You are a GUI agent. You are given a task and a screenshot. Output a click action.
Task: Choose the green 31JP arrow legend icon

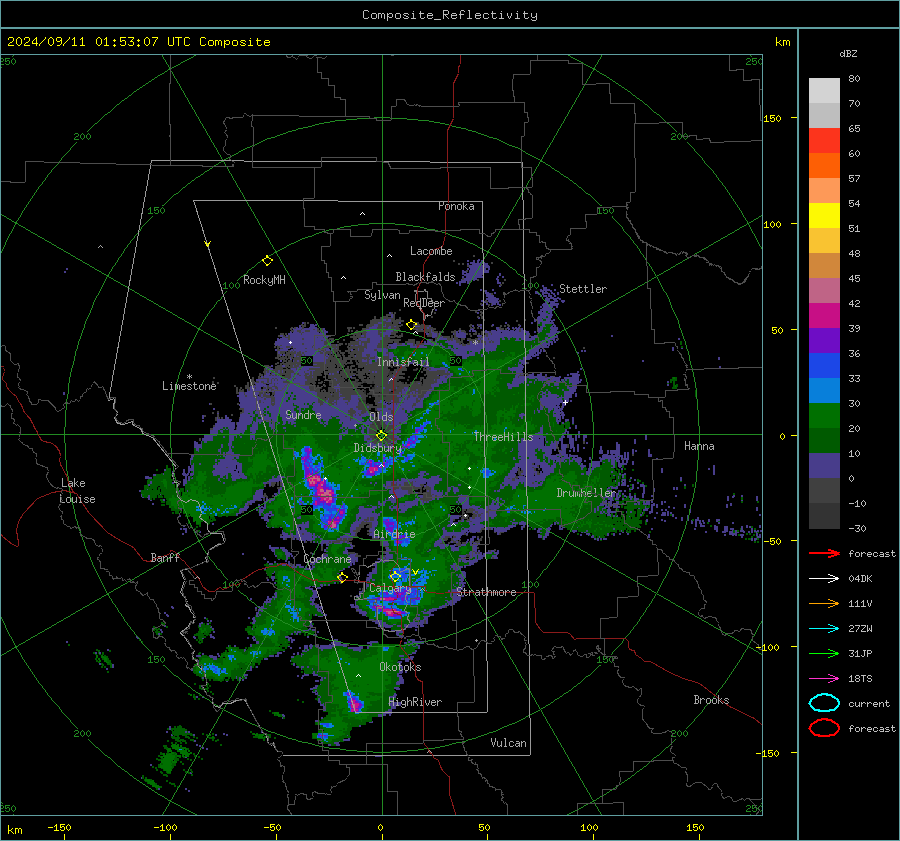[x=824, y=653]
